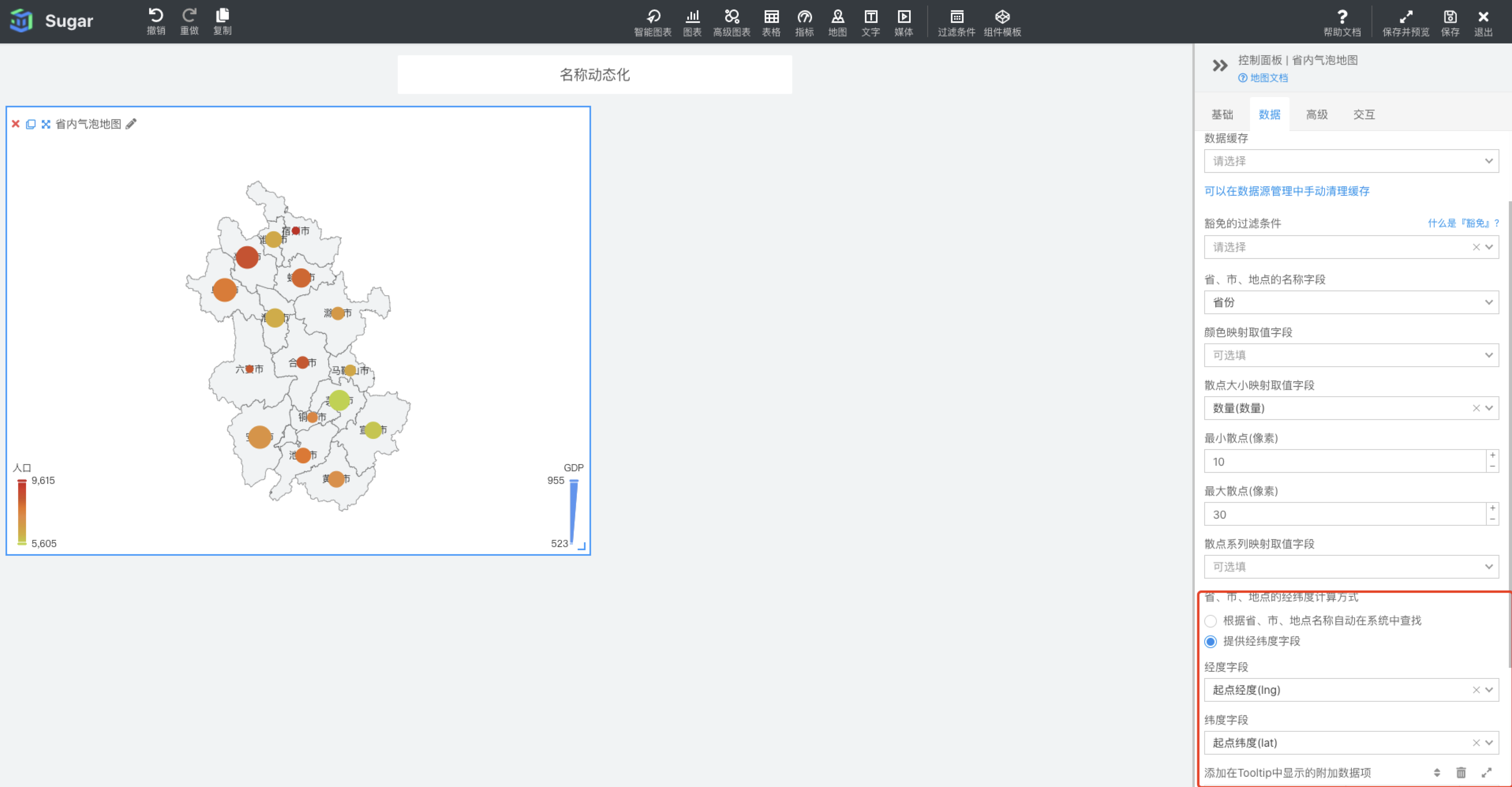1512x787 pixels.
Task: Exit the editor with 退出
Action: tap(1483, 23)
